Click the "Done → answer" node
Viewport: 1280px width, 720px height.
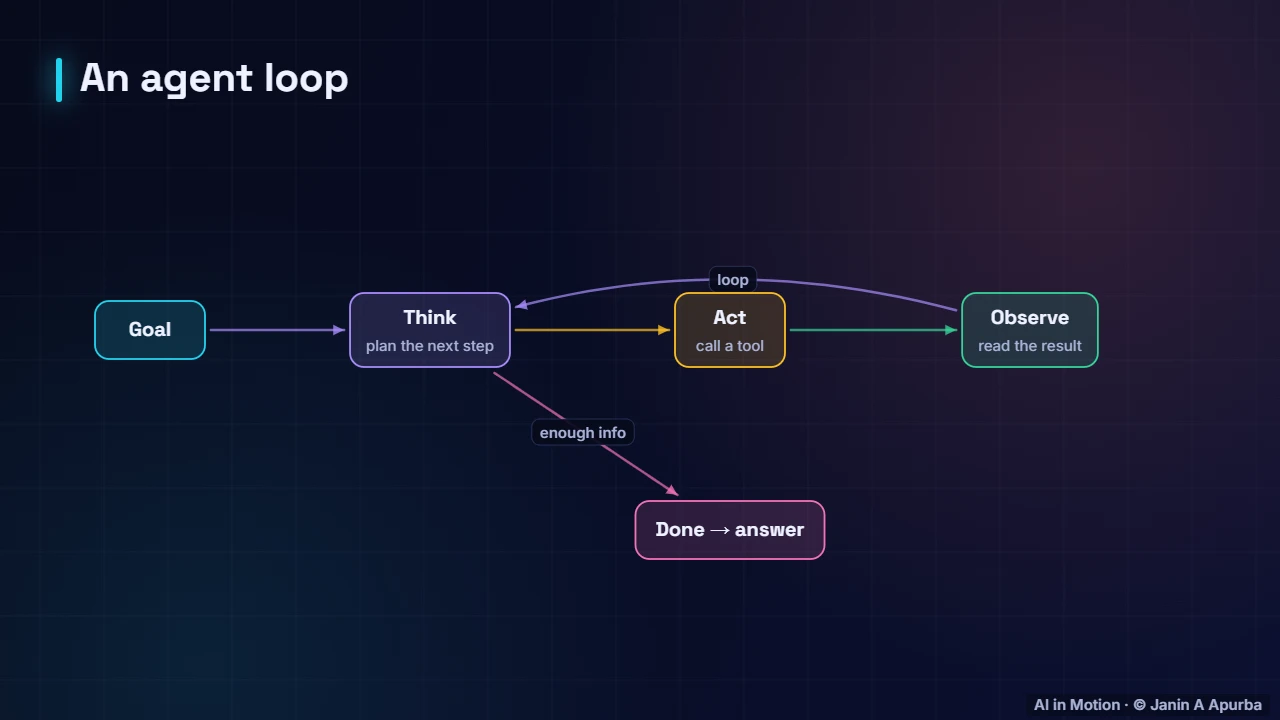pyautogui.click(x=730, y=530)
